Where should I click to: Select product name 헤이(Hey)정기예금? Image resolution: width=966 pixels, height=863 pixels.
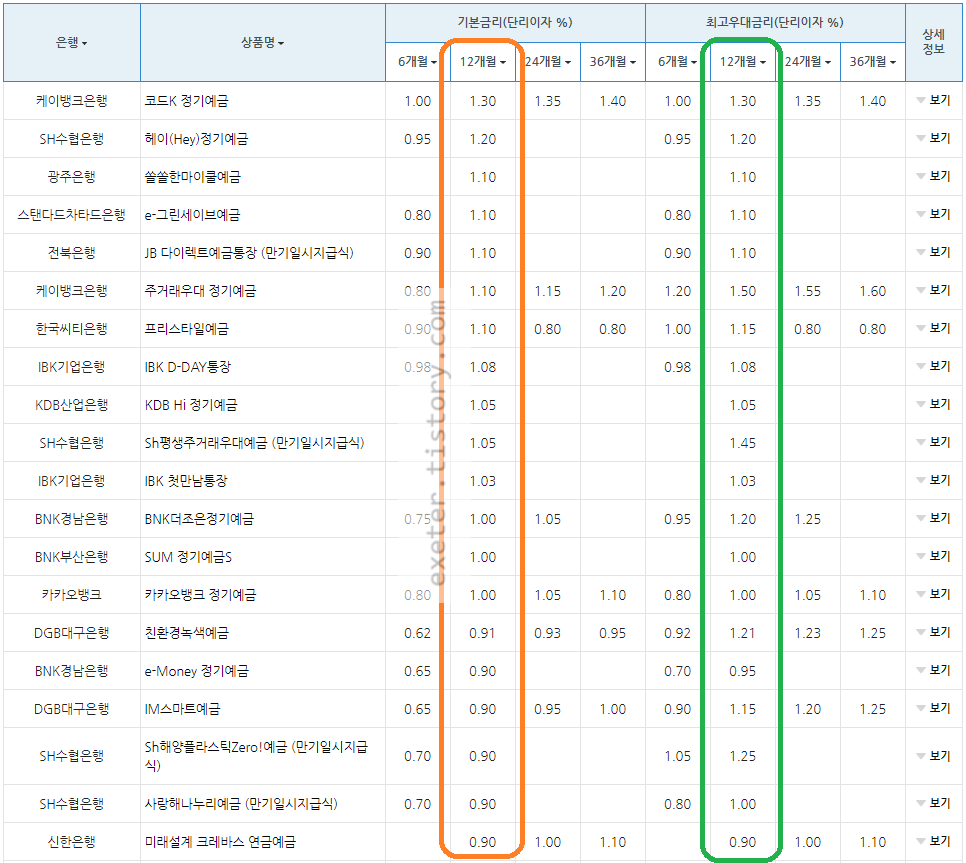[x=196, y=139]
